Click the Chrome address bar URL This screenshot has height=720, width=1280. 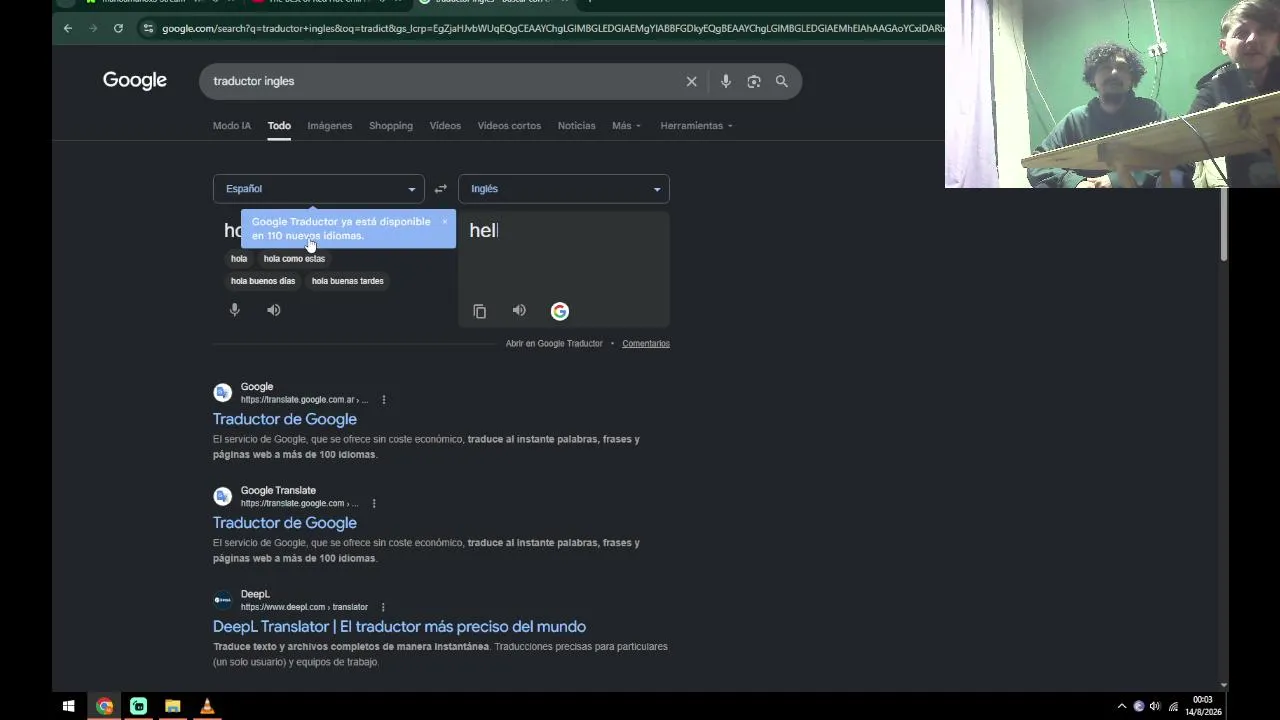[x=552, y=28]
